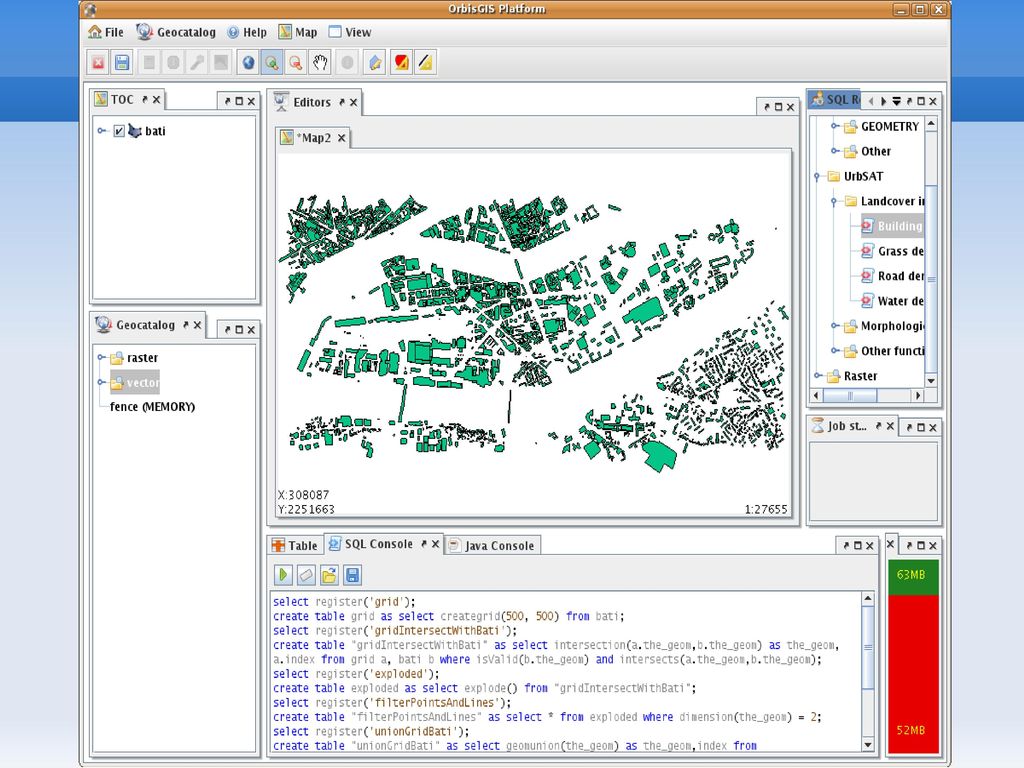Screen dimensions: 1024x768
Task: Toggle the bati layer visibility checkbox
Action: click(119, 131)
